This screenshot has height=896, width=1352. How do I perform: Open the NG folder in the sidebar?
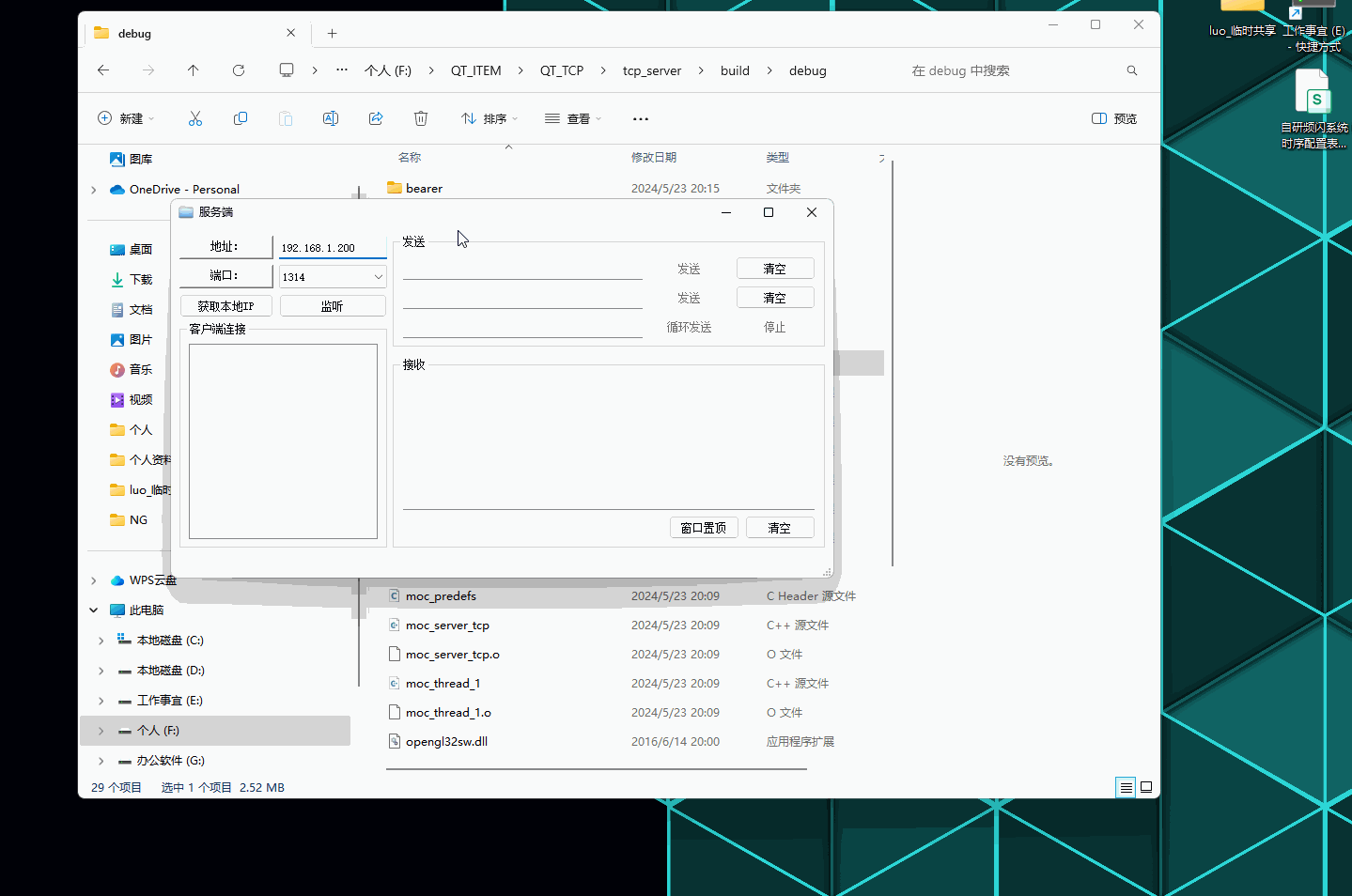[129, 519]
